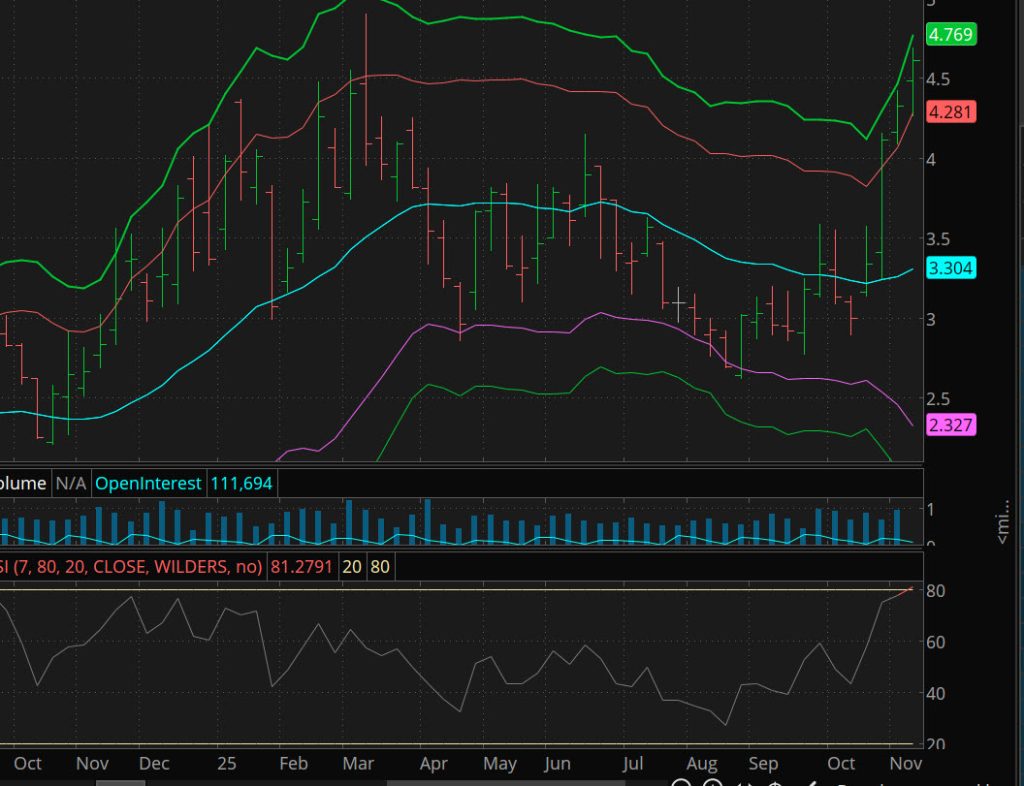Open the RSI study title settings
This screenshot has width=1024, height=786.
(x=130, y=567)
